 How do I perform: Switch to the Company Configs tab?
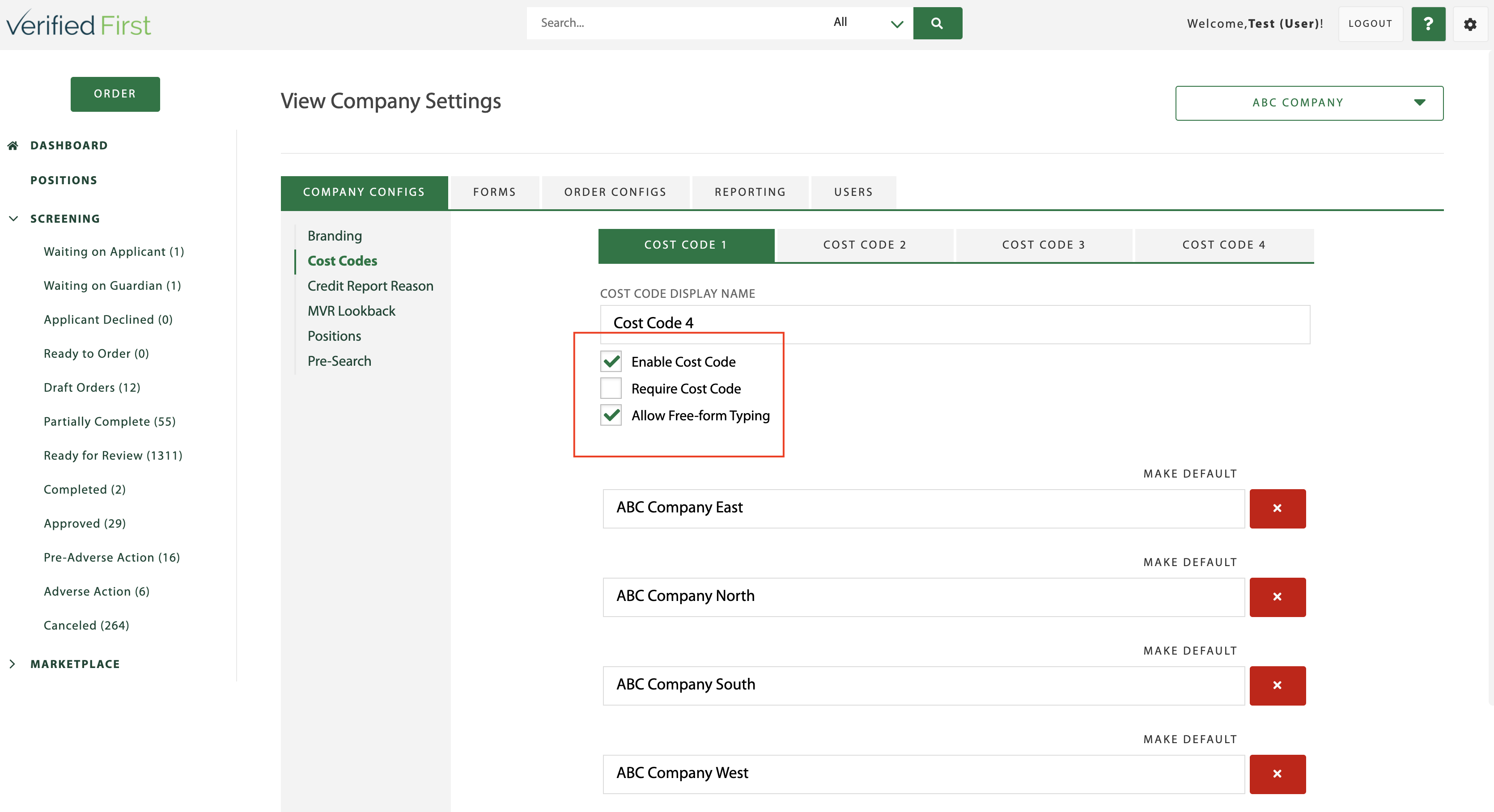364,192
